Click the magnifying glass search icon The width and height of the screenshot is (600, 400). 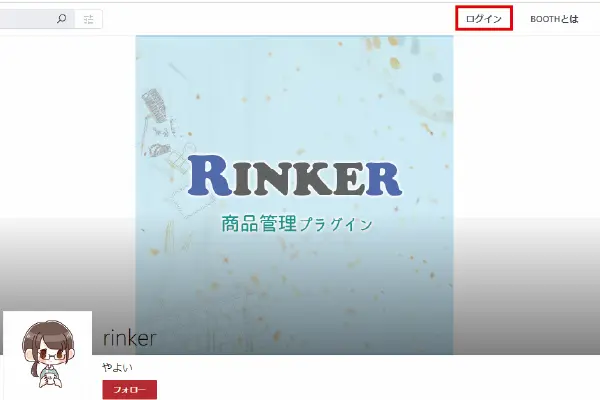(62, 19)
